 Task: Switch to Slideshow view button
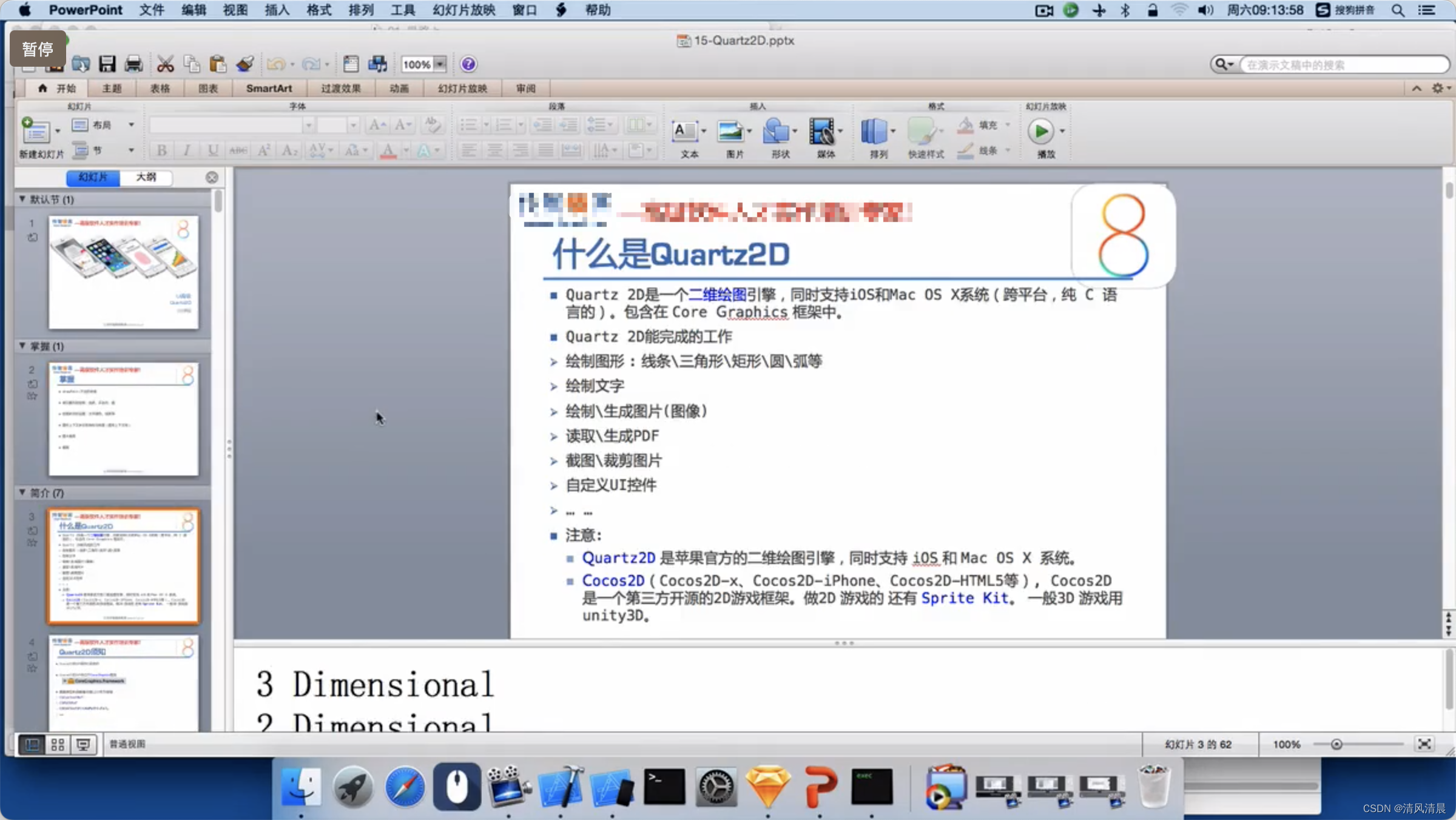coord(83,744)
